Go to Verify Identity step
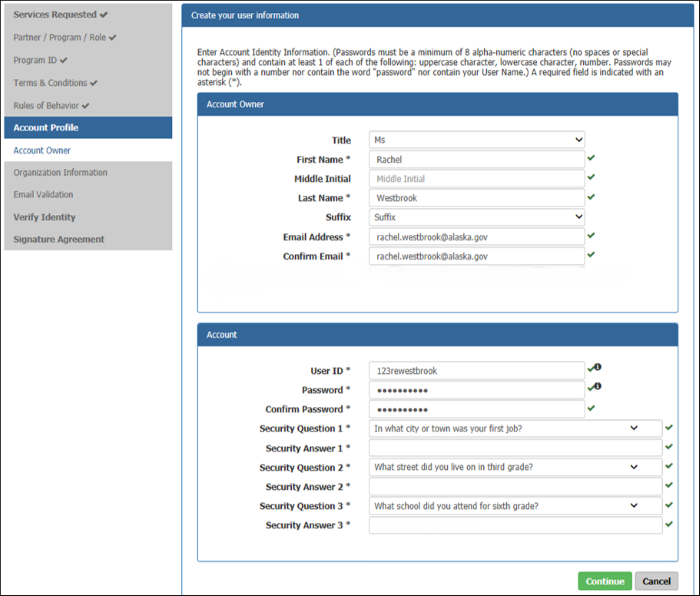Image resolution: width=700 pixels, height=596 pixels. pos(44,217)
